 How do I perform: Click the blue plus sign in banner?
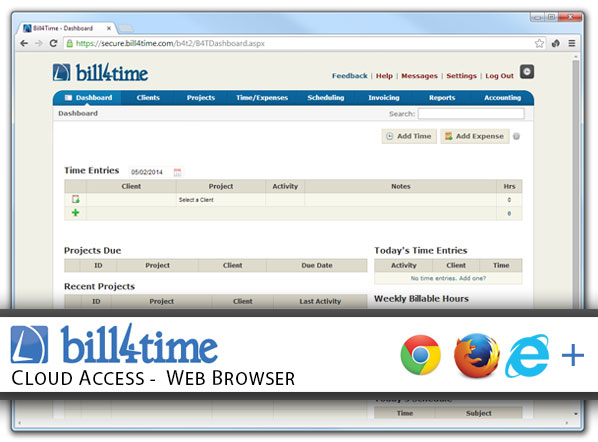point(572,355)
